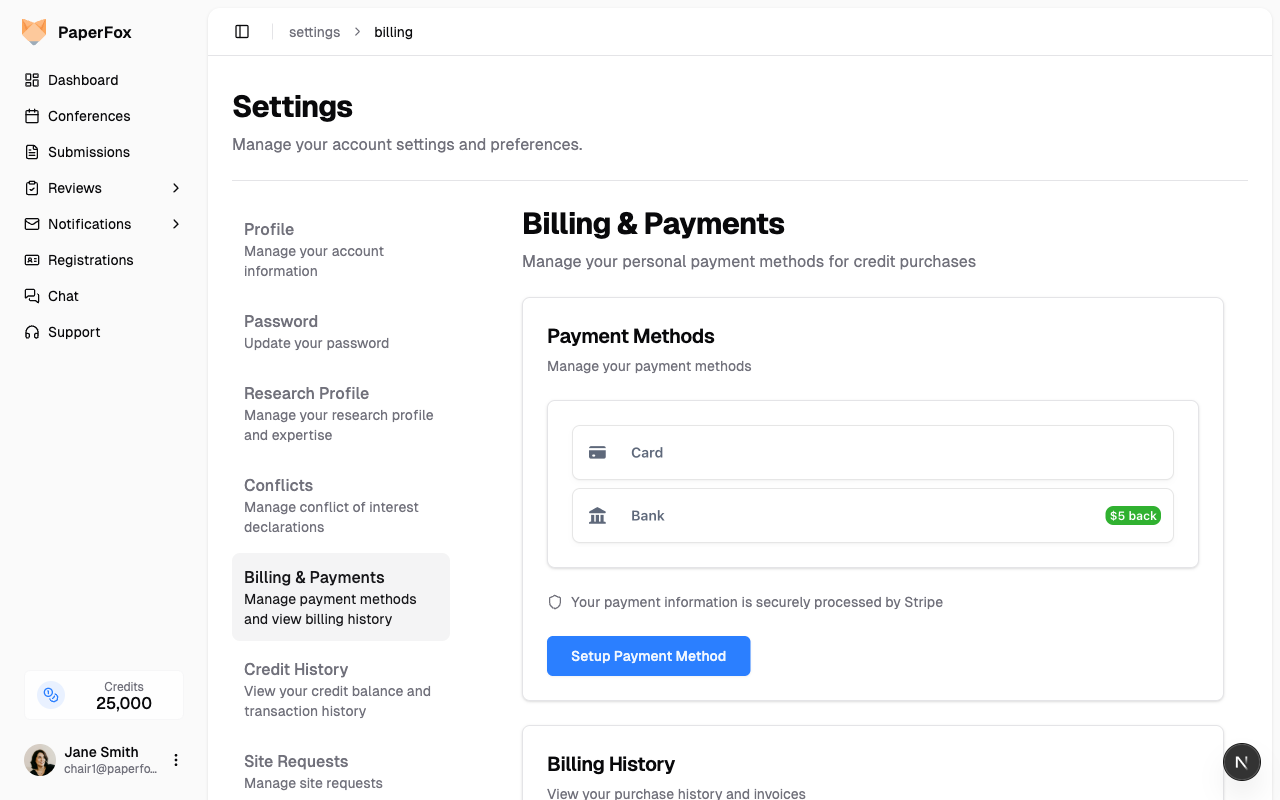Toggle the sidebar panel icon

[x=242, y=32]
